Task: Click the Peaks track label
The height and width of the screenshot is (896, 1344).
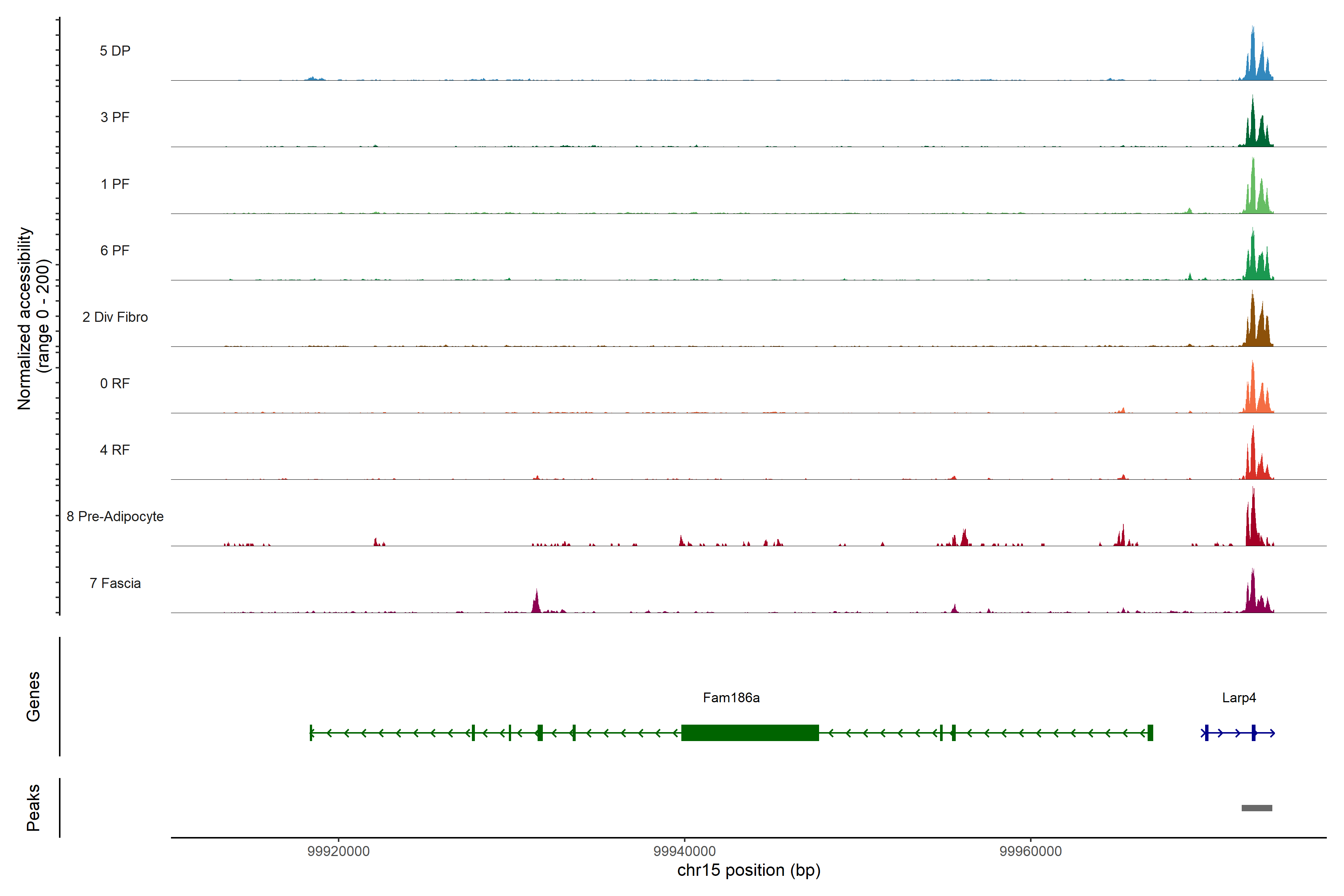Action: tap(33, 808)
